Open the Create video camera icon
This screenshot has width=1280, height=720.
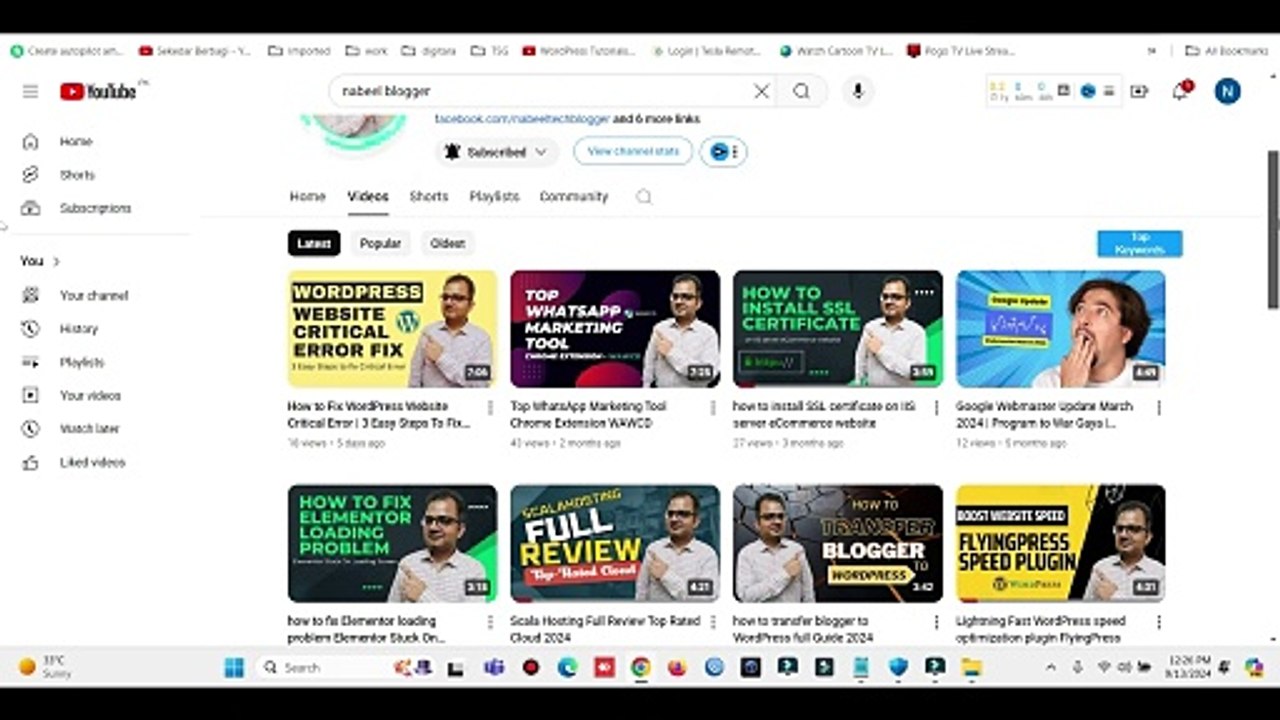(1139, 91)
